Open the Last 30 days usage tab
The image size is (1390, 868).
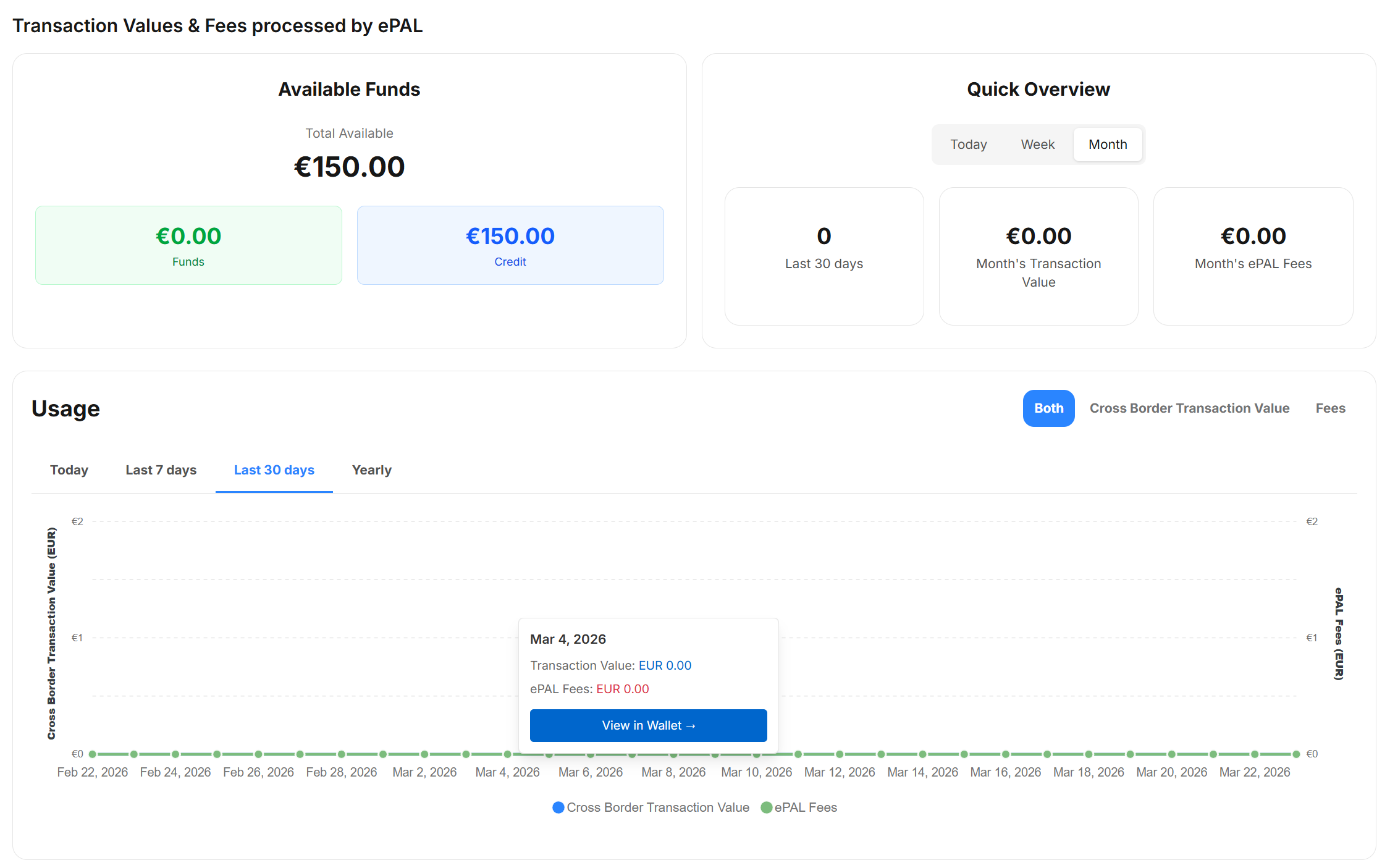pyautogui.click(x=274, y=470)
